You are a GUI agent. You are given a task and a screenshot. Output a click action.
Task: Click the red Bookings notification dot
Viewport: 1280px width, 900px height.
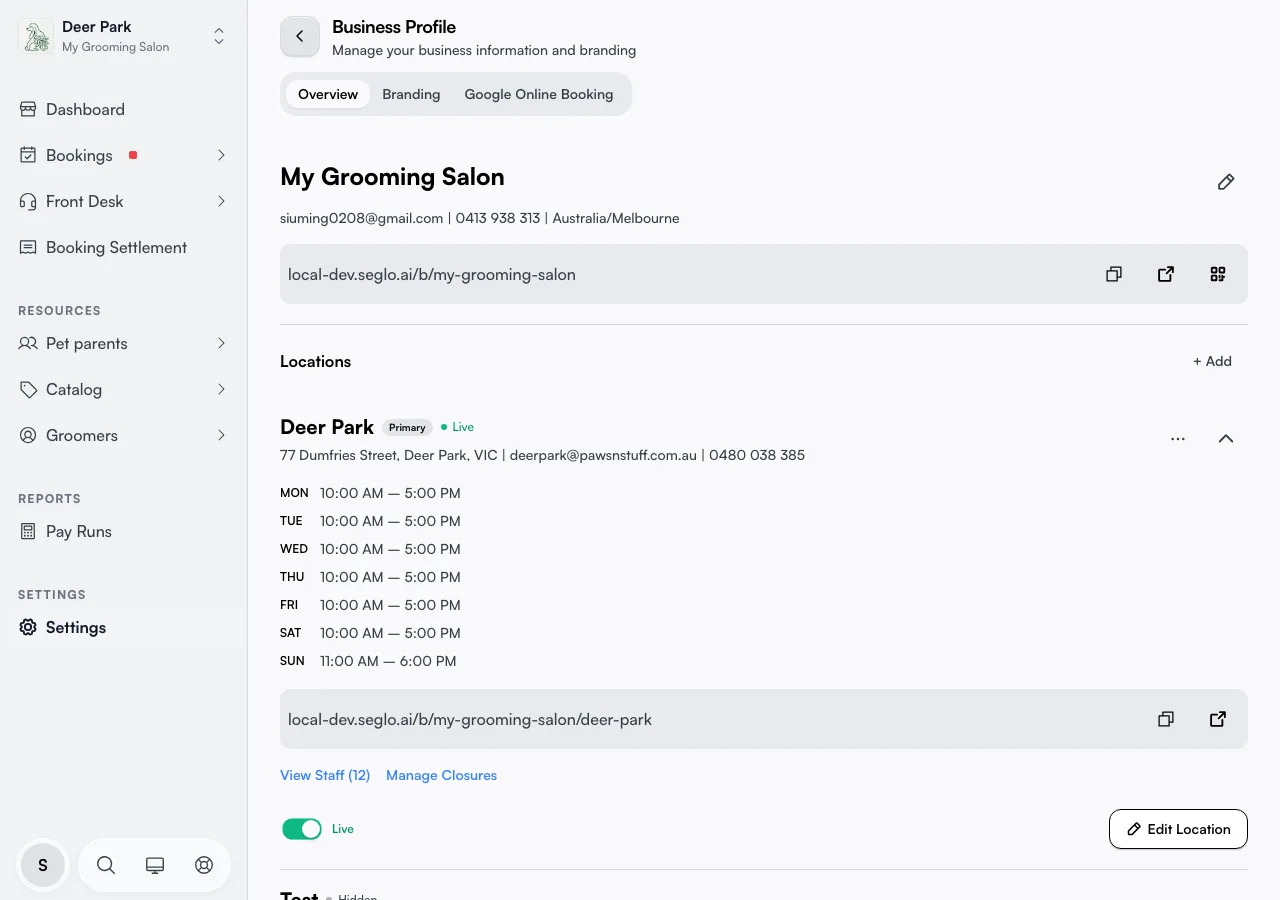pos(133,155)
